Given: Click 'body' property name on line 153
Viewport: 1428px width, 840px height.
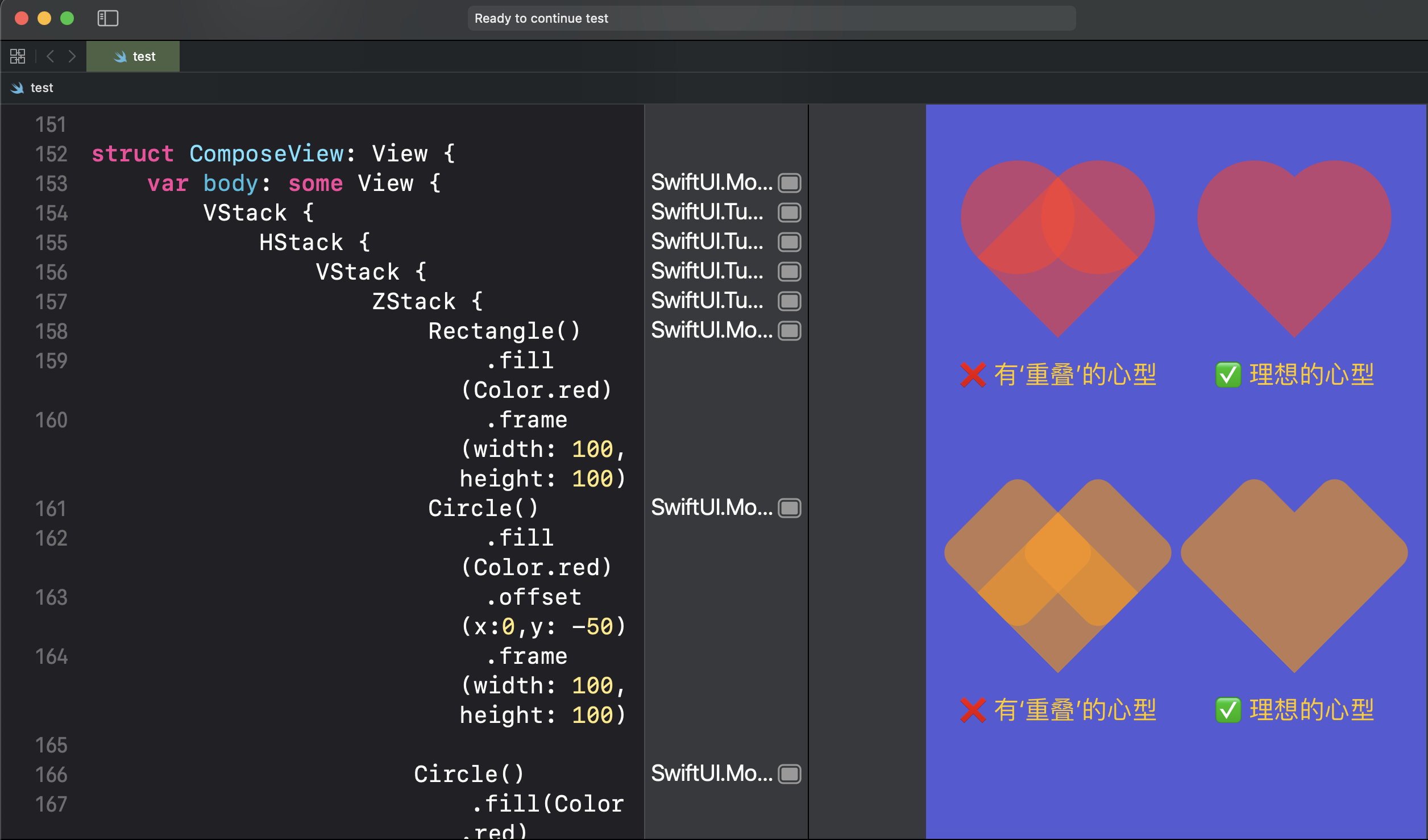Looking at the screenshot, I should coord(231,184).
